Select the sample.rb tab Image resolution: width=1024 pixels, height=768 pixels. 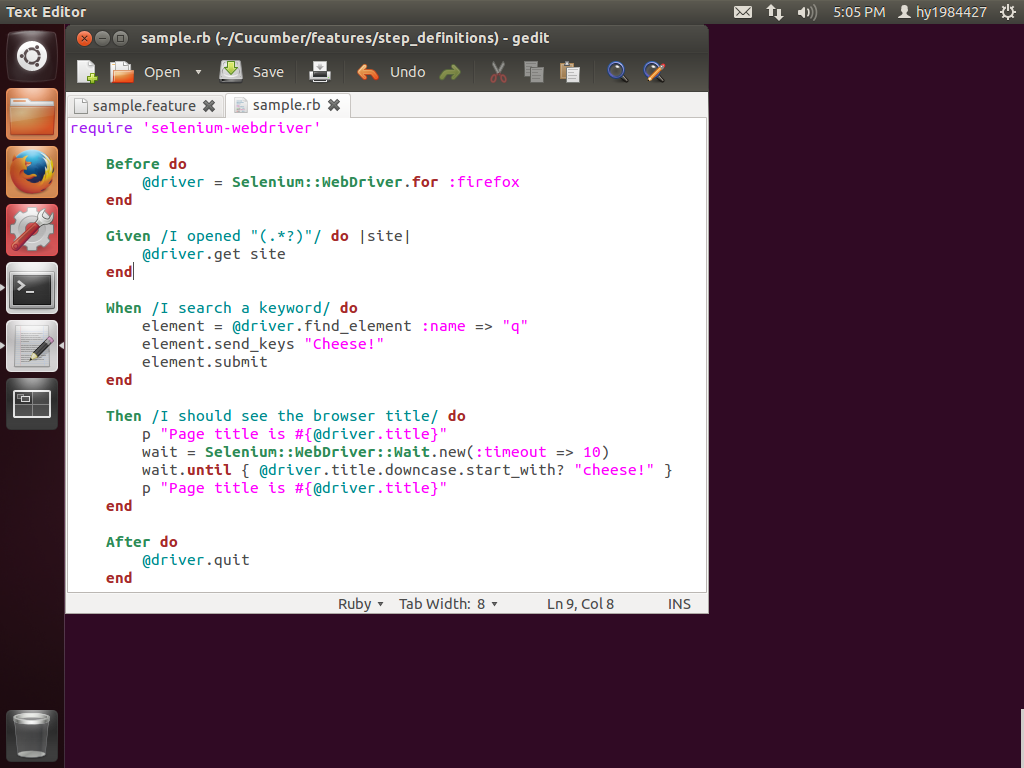(286, 105)
